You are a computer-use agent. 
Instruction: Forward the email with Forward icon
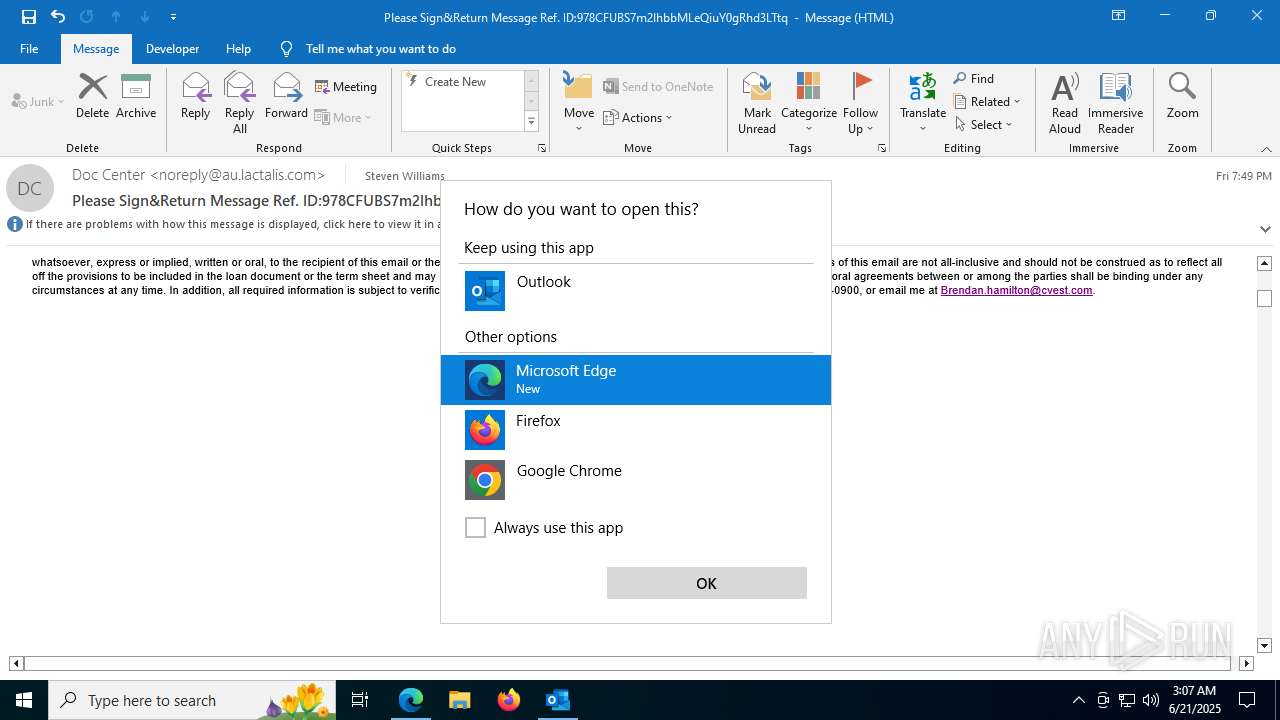(x=286, y=97)
